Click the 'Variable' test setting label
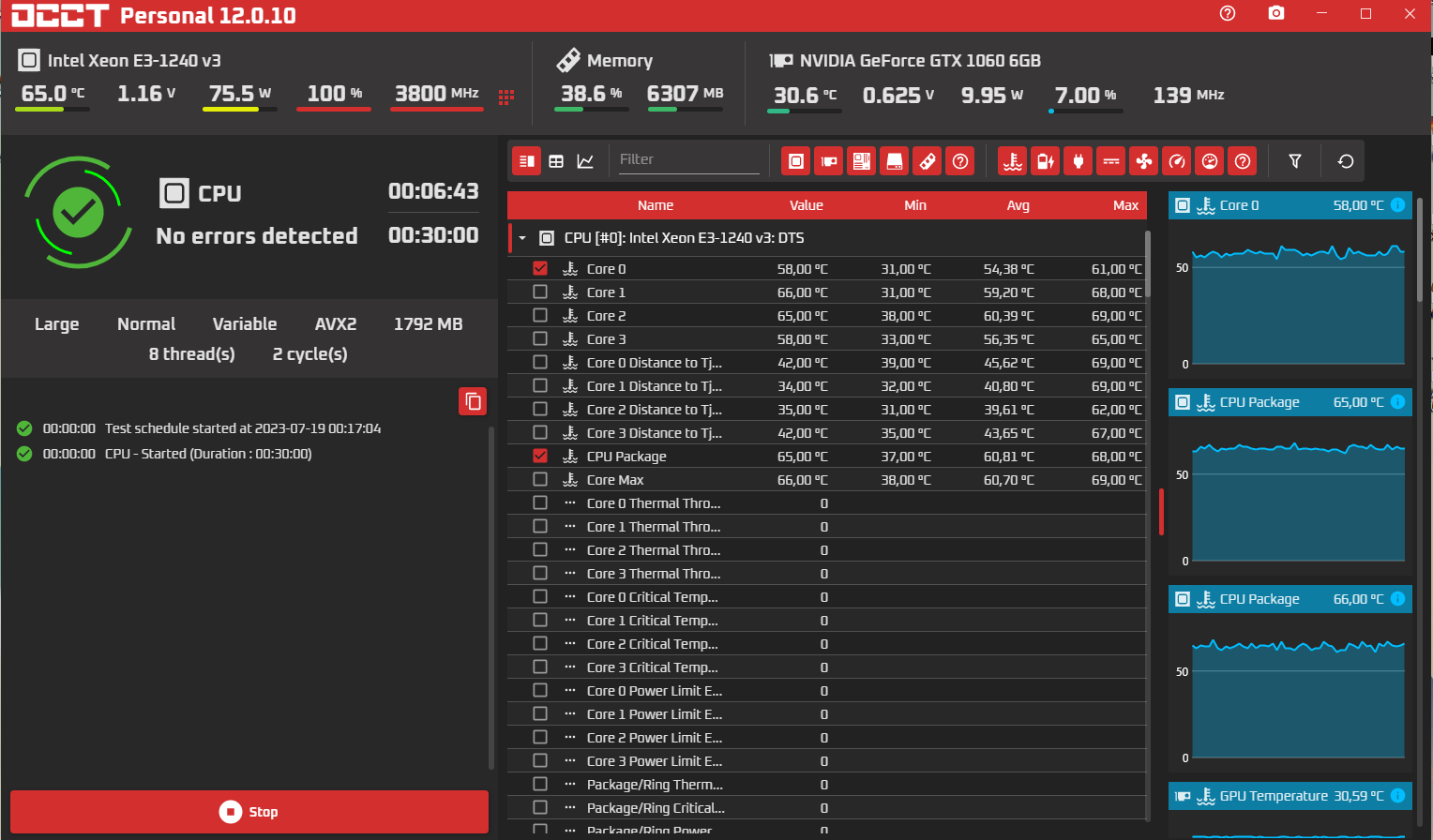The width and height of the screenshot is (1433, 840). [245, 324]
